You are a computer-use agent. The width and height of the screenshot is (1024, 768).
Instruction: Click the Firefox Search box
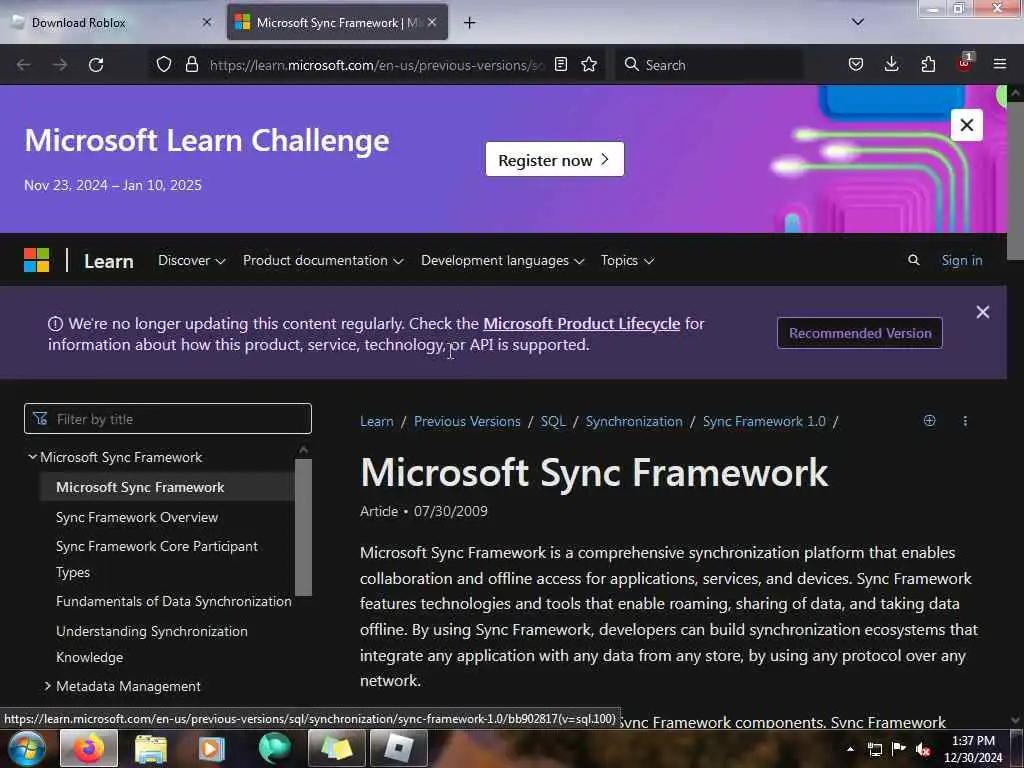(x=709, y=65)
